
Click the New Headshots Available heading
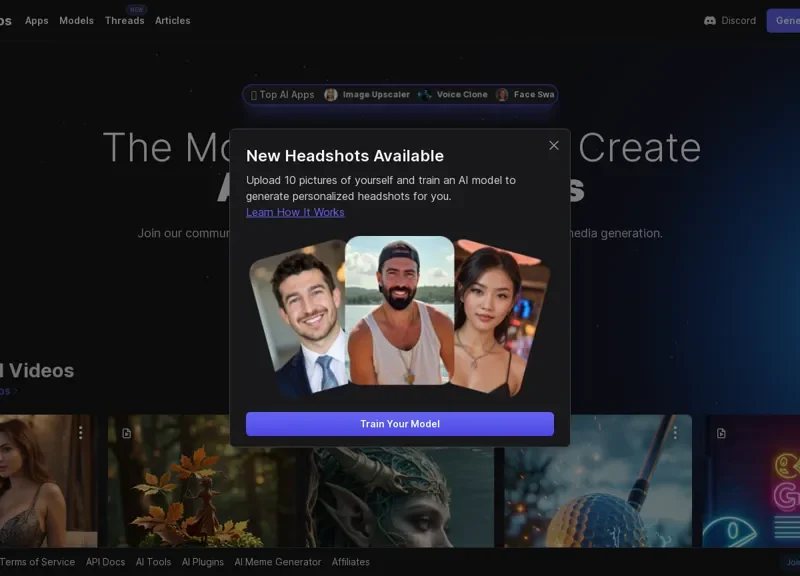(x=345, y=156)
